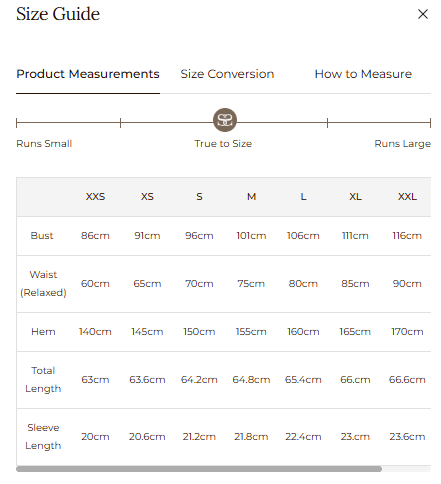The height and width of the screenshot is (484, 441).
Task: Click the 65.4cm total length value
Action: point(303,380)
